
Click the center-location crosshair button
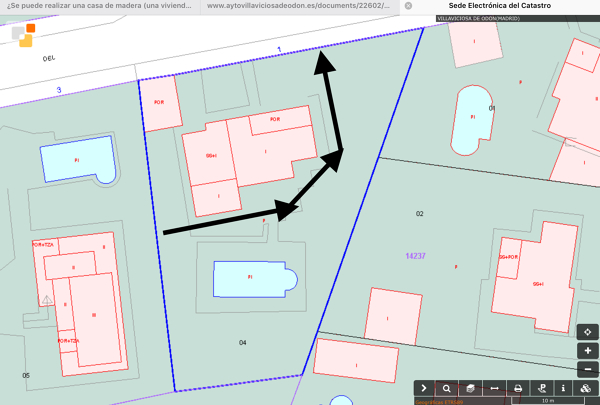[x=587, y=332]
